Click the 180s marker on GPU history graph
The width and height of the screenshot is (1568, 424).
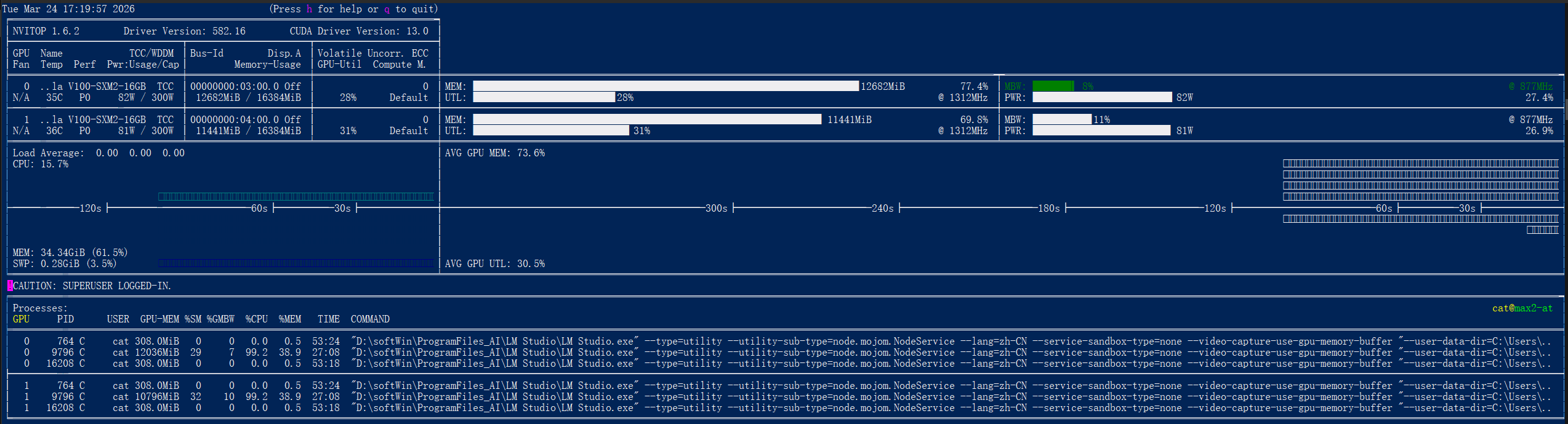1048,209
